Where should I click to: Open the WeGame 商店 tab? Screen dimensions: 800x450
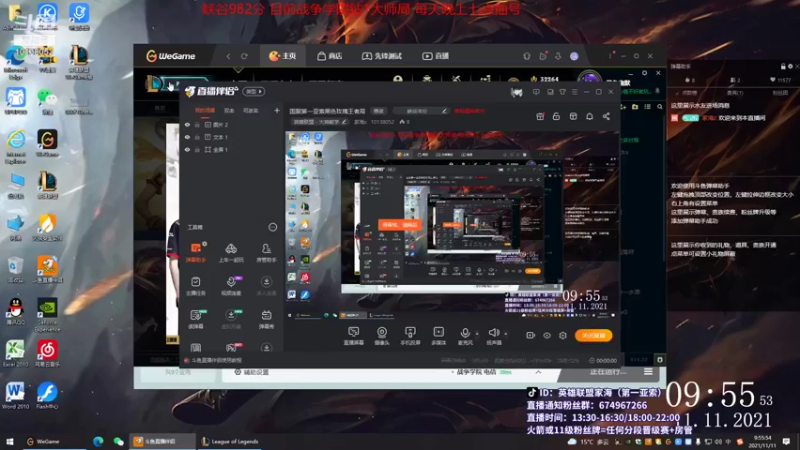click(x=330, y=56)
